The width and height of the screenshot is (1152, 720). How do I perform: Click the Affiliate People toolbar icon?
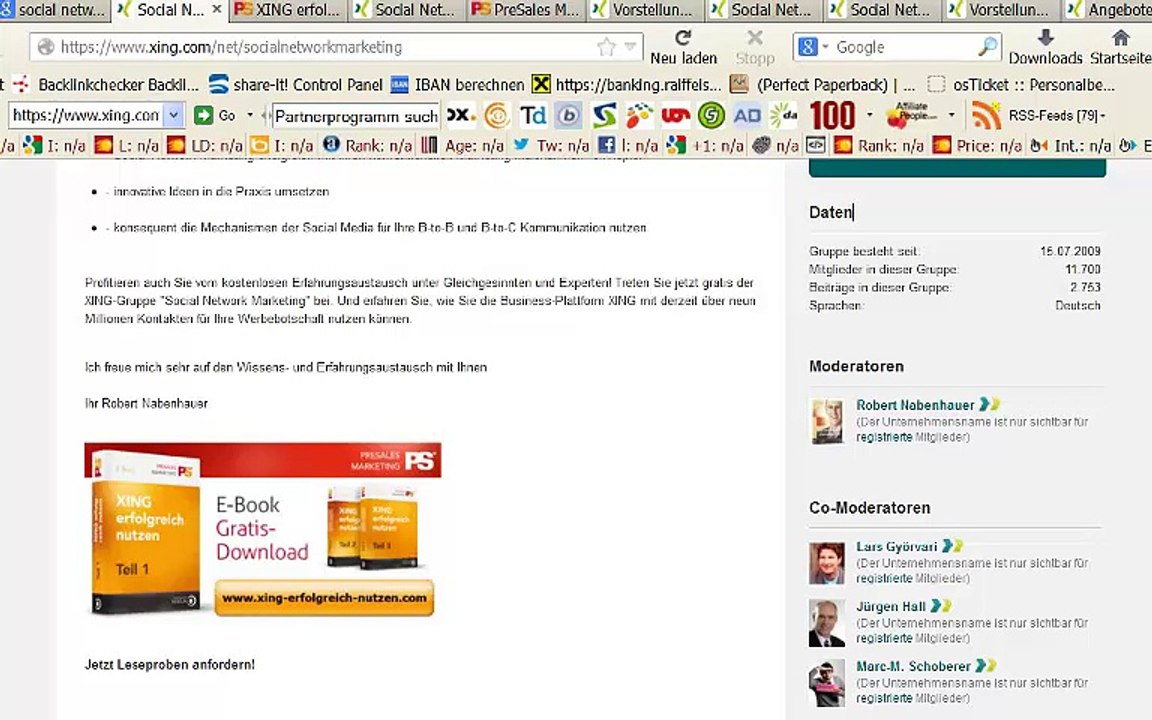click(x=911, y=115)
